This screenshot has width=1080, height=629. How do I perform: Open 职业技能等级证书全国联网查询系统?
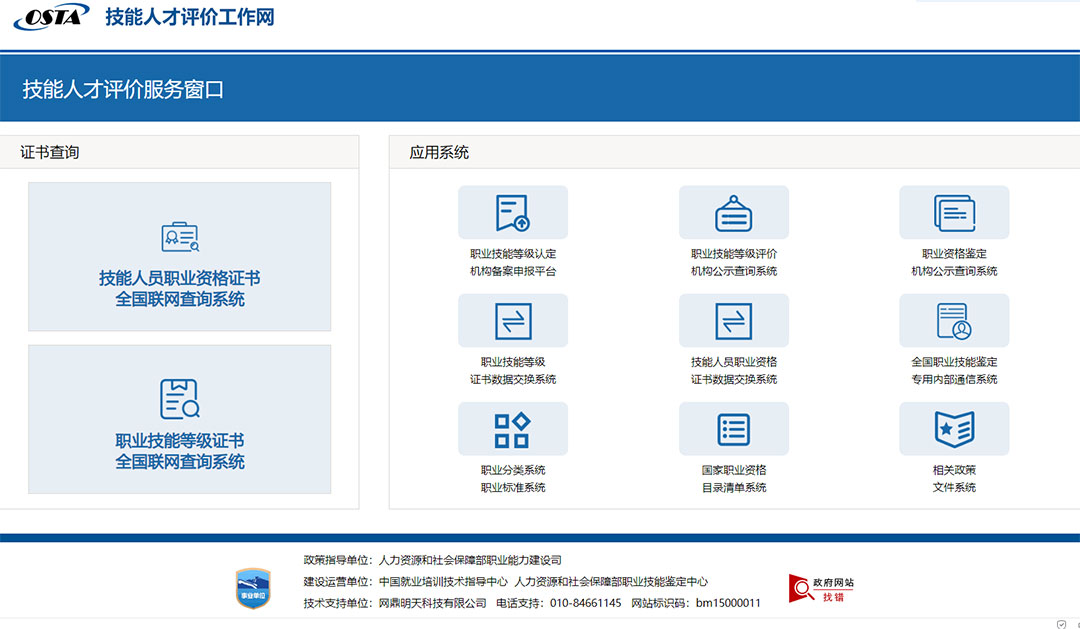[180, 419]
